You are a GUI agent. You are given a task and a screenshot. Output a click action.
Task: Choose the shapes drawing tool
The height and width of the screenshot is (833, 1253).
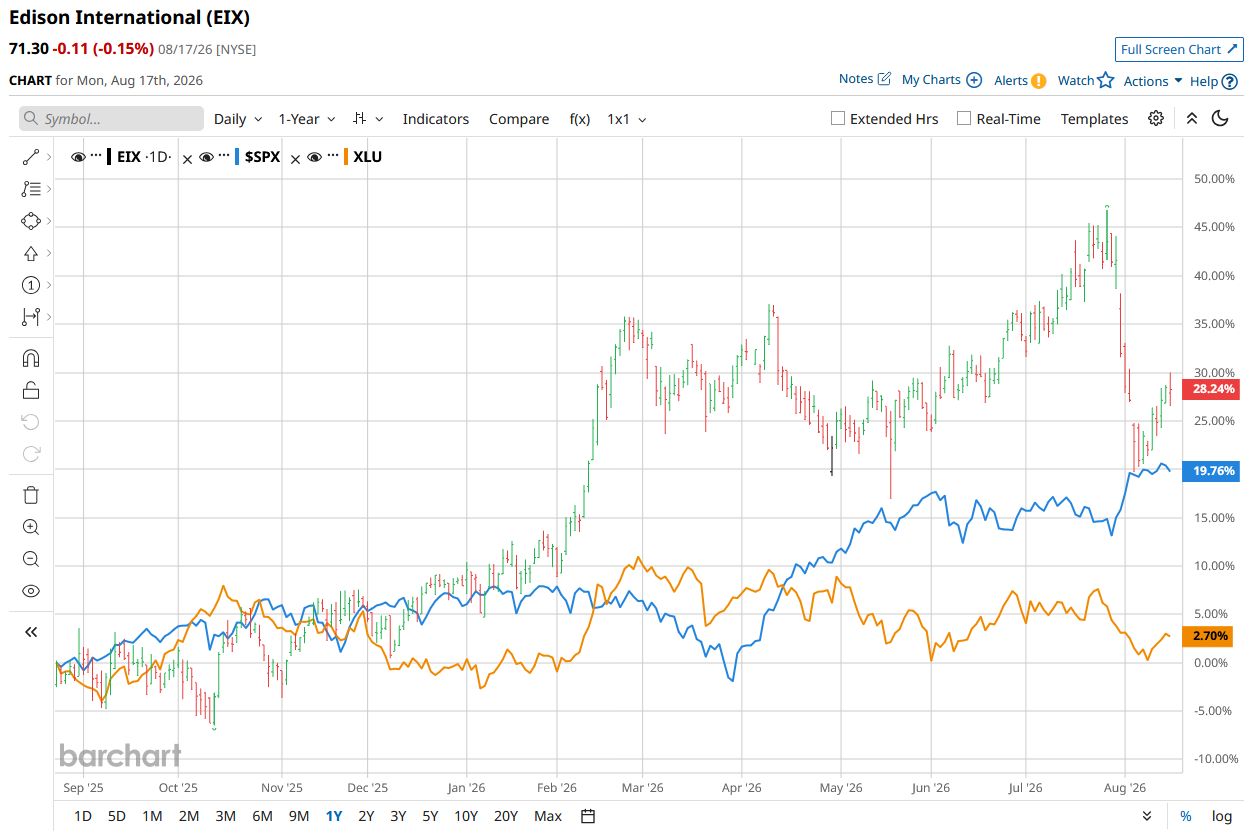pyautogui.click(x=30, y=221)
